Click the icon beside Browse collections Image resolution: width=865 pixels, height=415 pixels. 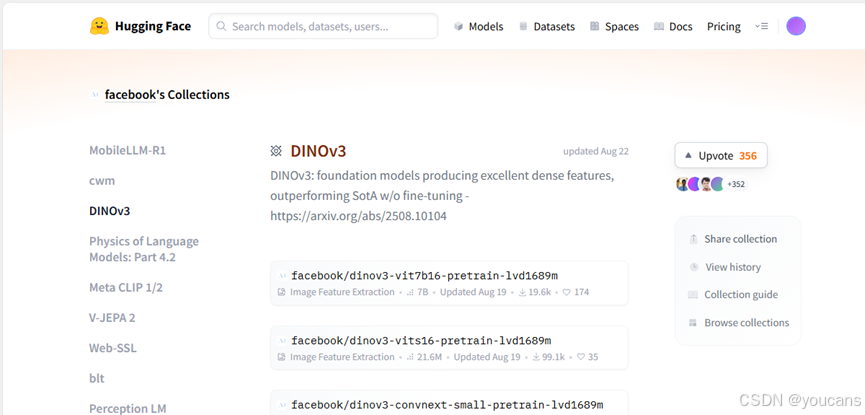[x=693, y=323]
